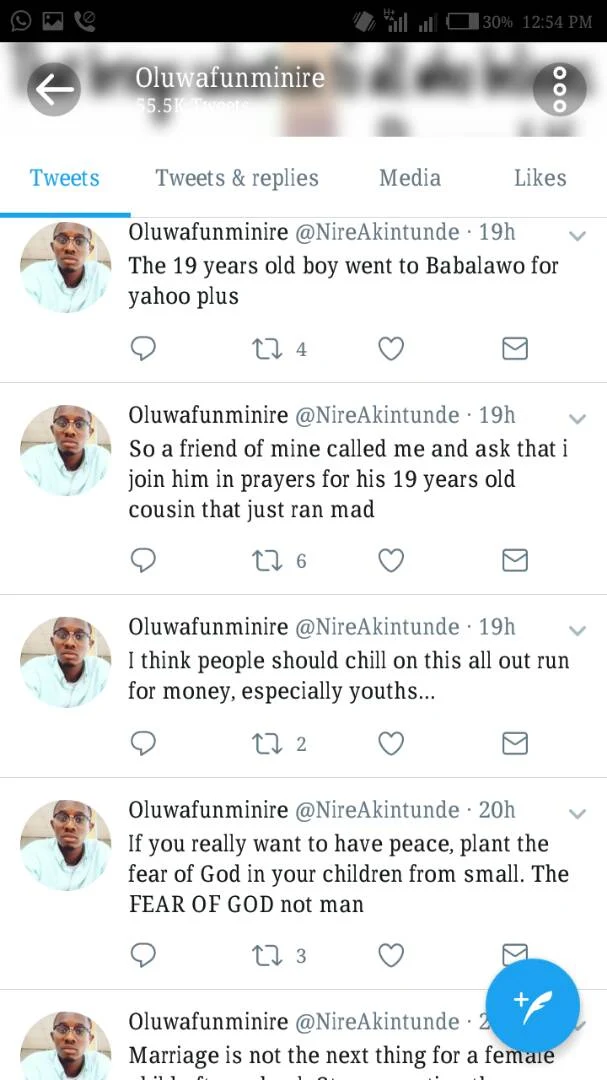
Task: Reply to the Babalawo yahoo plus tweet
Action: [x=144, y=348]
